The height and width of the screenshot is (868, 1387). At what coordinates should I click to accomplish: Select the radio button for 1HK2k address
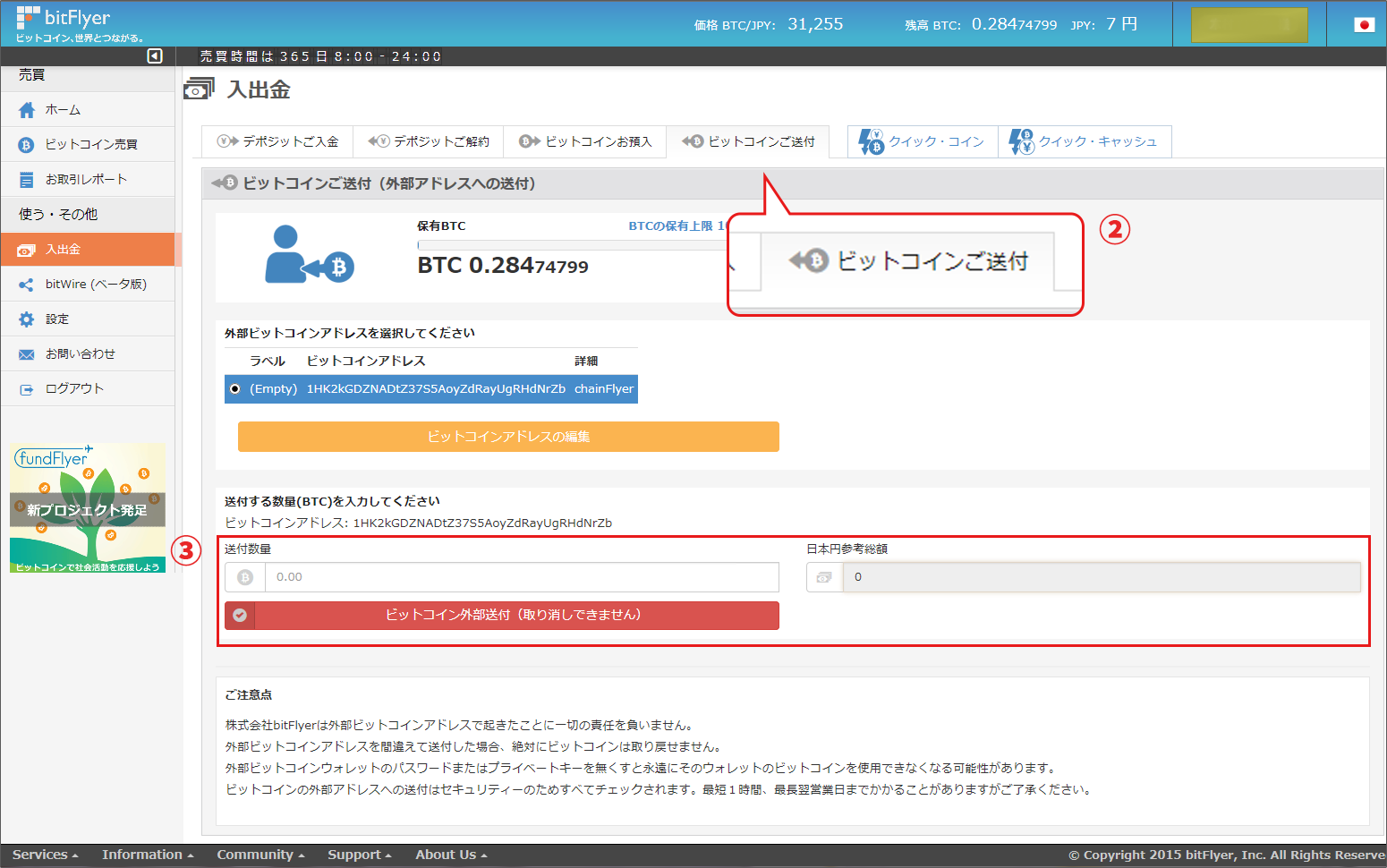click(235, 389)
